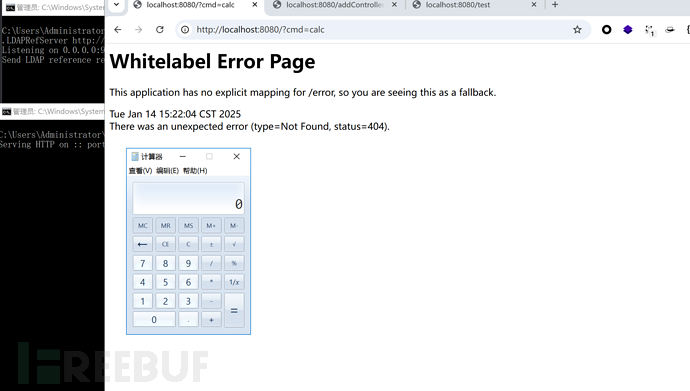Viewport: 690px width, 391px height.
Task: Open the calculator 帮助(H) menu
Action: point(195,171)
